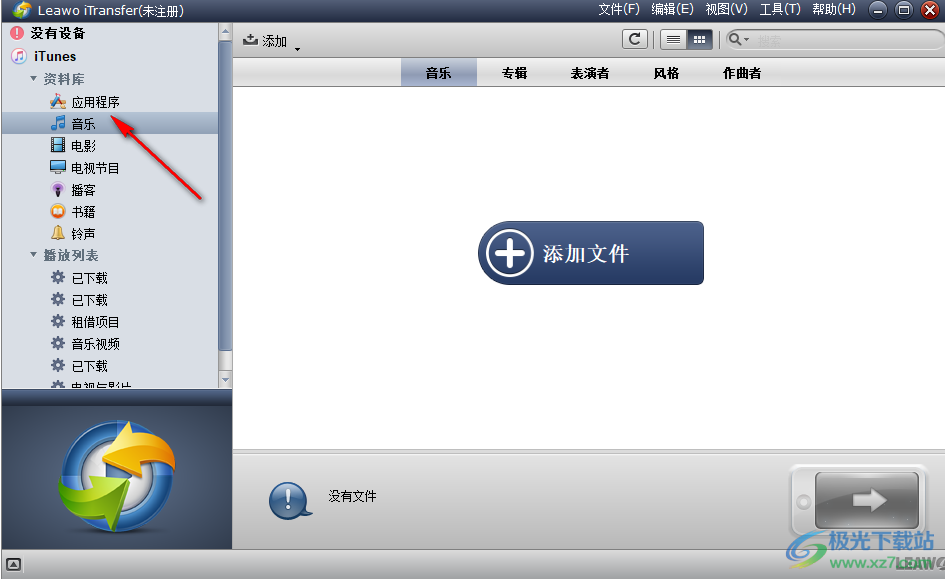Select the 专辑 tab

coord(515,73)
